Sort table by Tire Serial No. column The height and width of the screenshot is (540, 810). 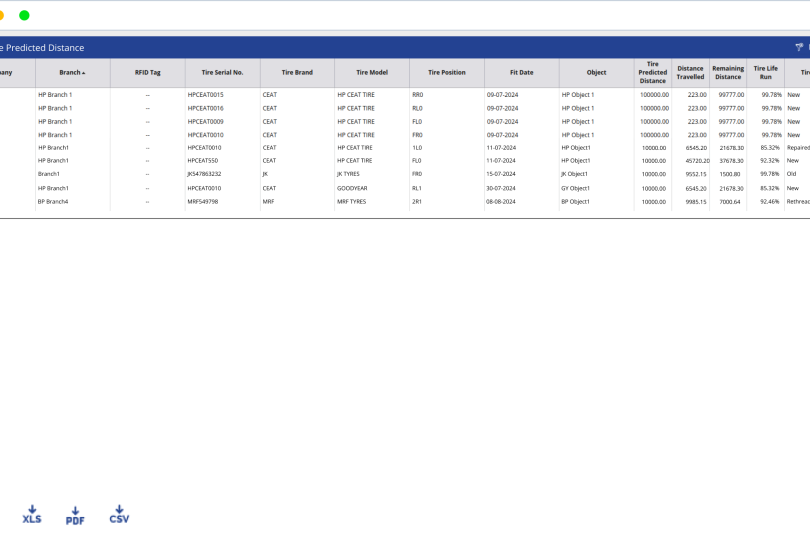[x=222, y=73]
